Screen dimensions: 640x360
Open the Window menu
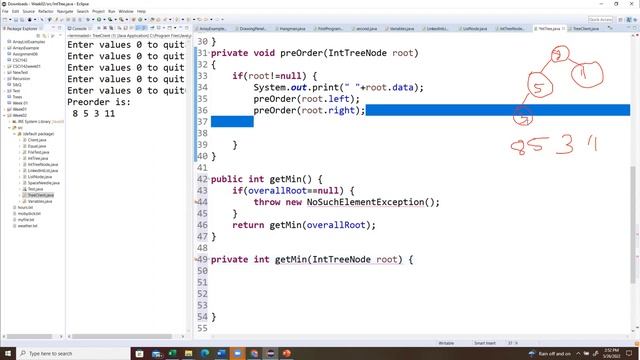126,11
